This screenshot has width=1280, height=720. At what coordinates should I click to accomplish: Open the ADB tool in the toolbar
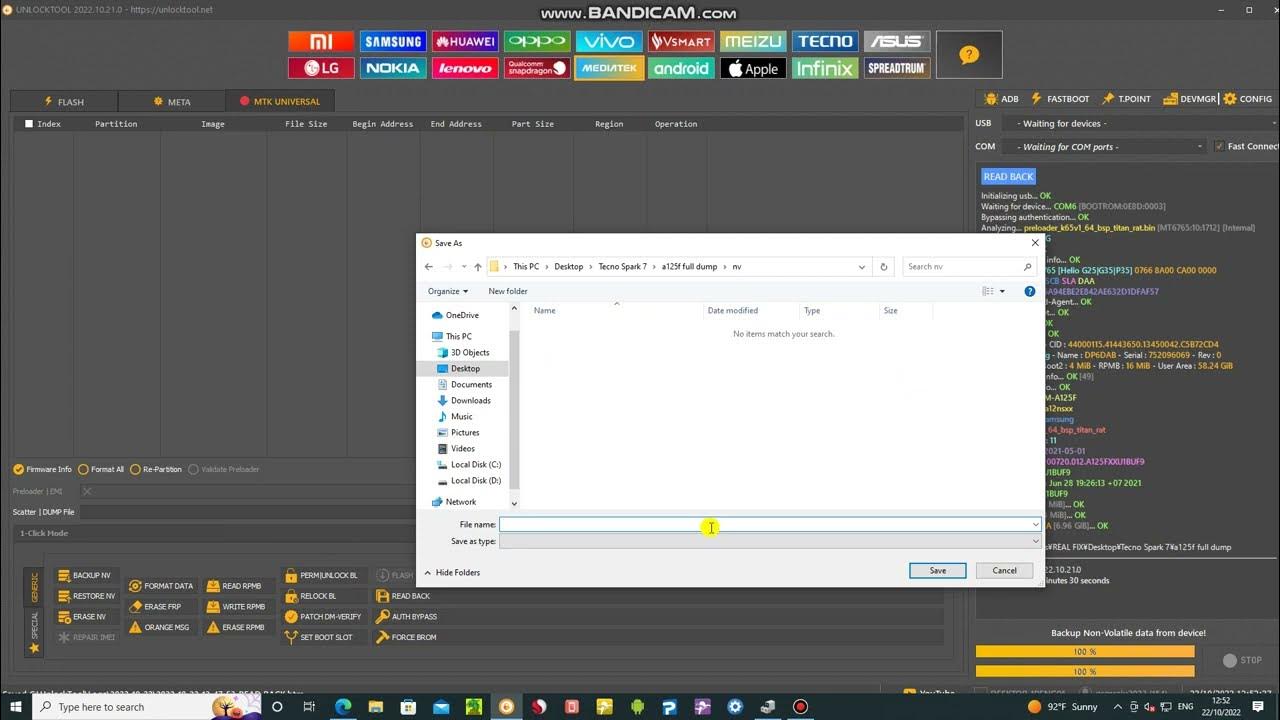point(1002,99)
